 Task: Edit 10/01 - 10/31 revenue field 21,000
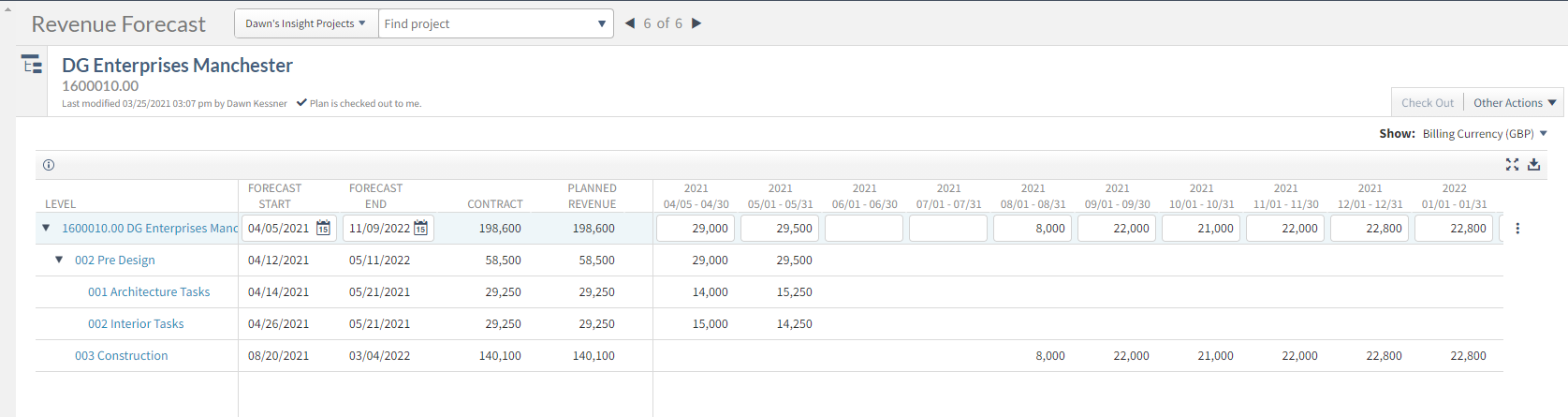point(1201,229)
